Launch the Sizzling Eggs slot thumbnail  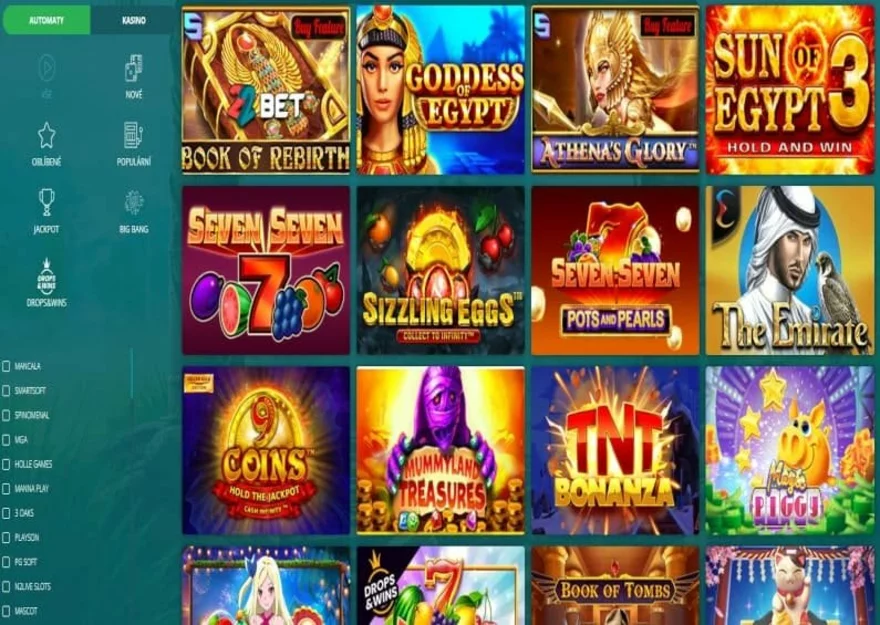441,270
